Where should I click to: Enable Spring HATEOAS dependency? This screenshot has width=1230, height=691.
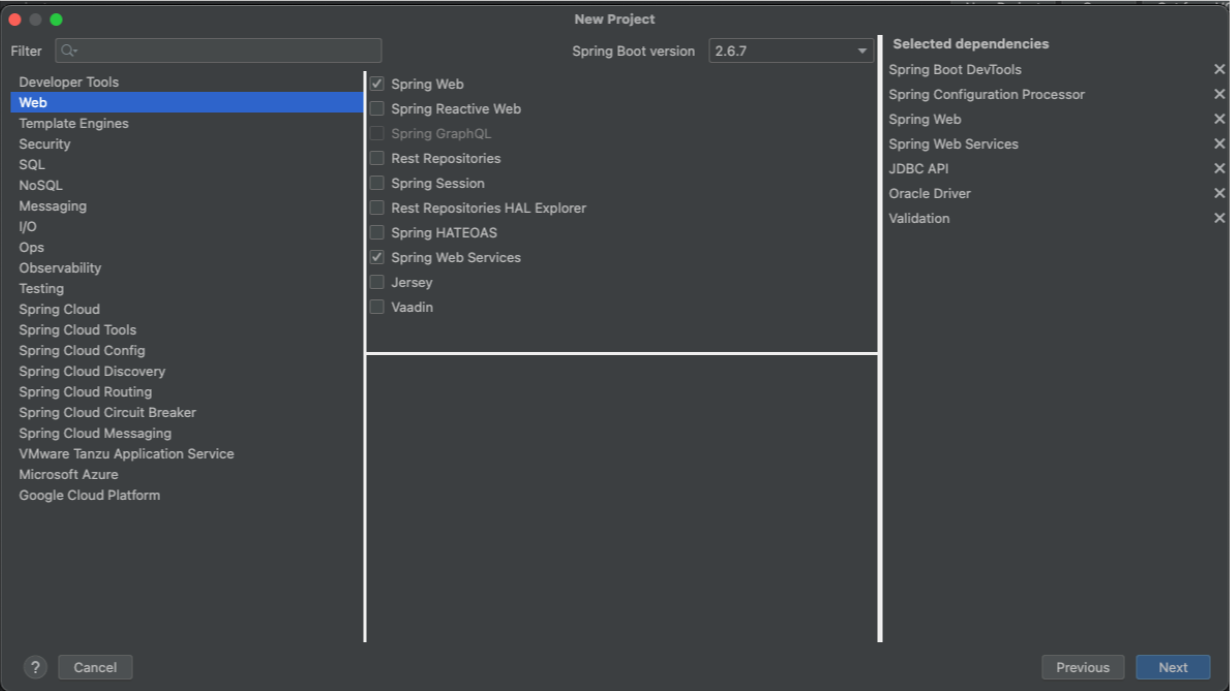pyautogui.click(x=377, y=232)
